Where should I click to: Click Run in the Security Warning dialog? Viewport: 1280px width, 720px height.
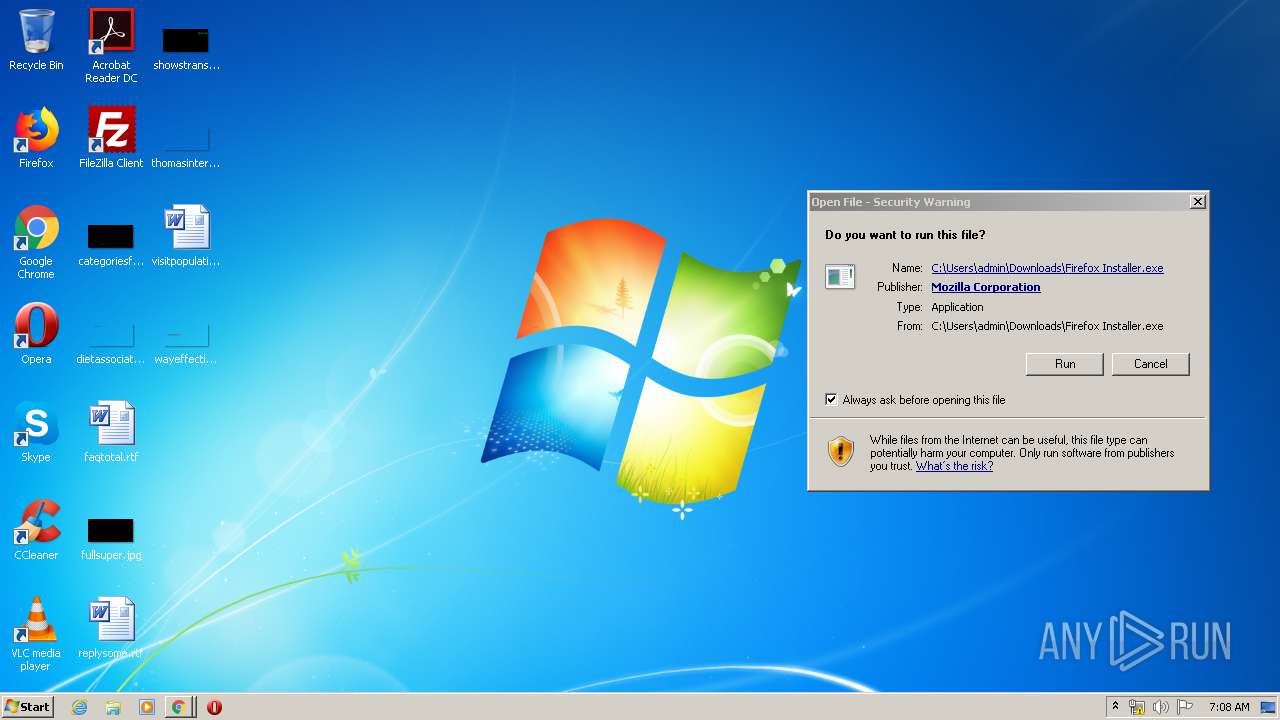point(1065,364)
